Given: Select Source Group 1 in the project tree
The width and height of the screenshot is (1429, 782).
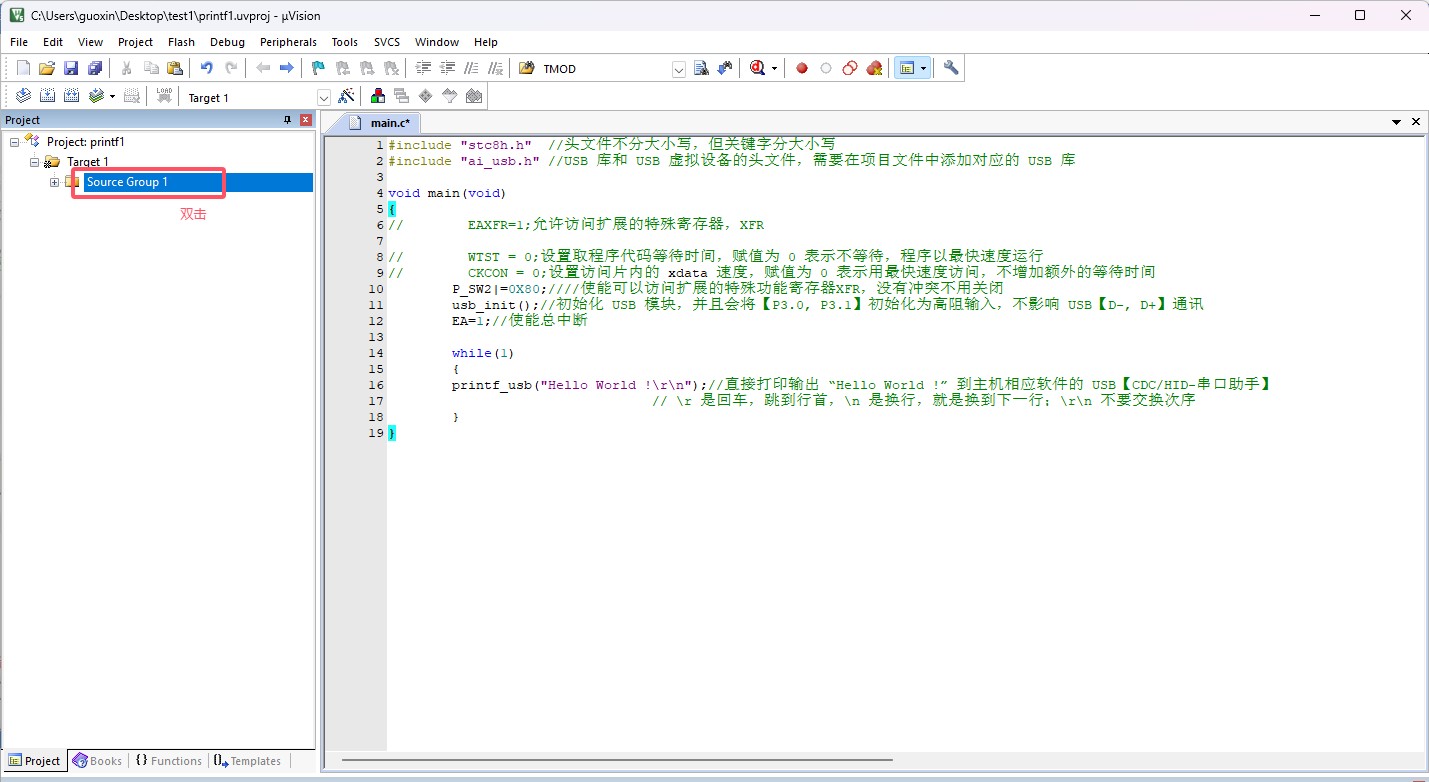Looking at the screenshot, I should pos(127,182).
